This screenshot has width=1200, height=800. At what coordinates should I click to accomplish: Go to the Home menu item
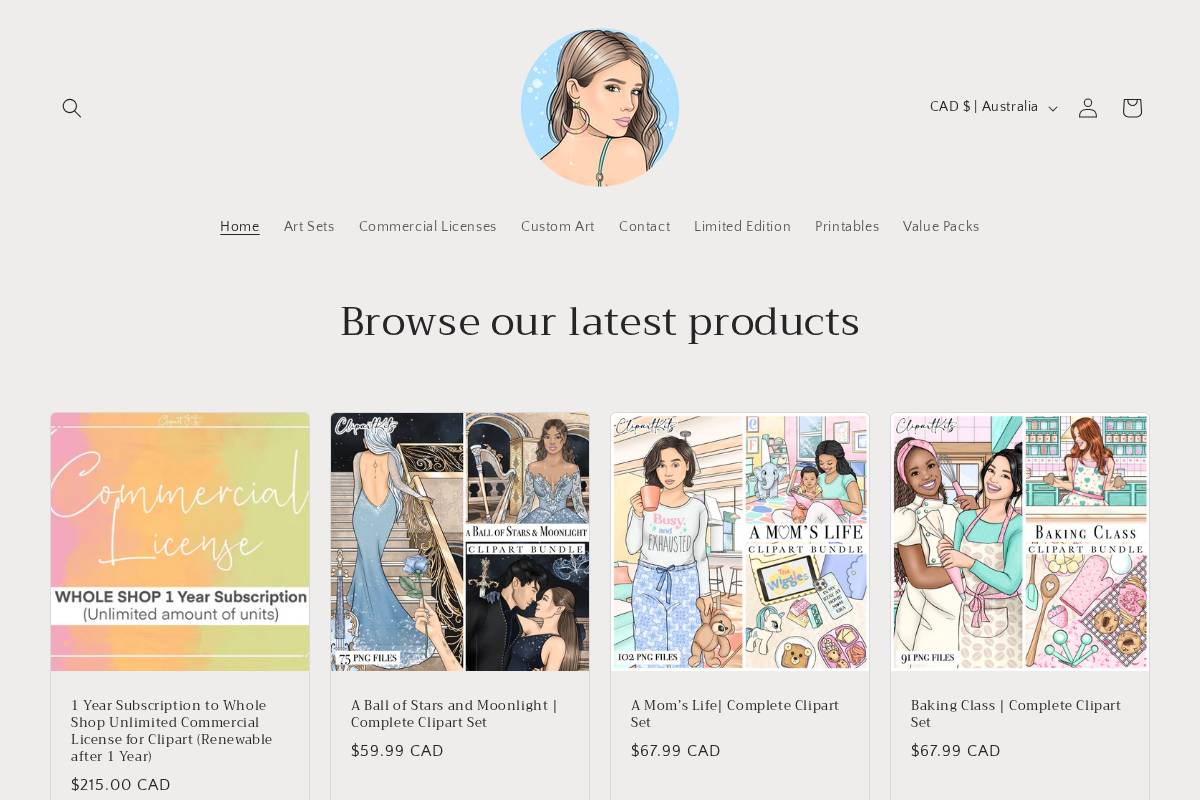(x=240, y=227)
